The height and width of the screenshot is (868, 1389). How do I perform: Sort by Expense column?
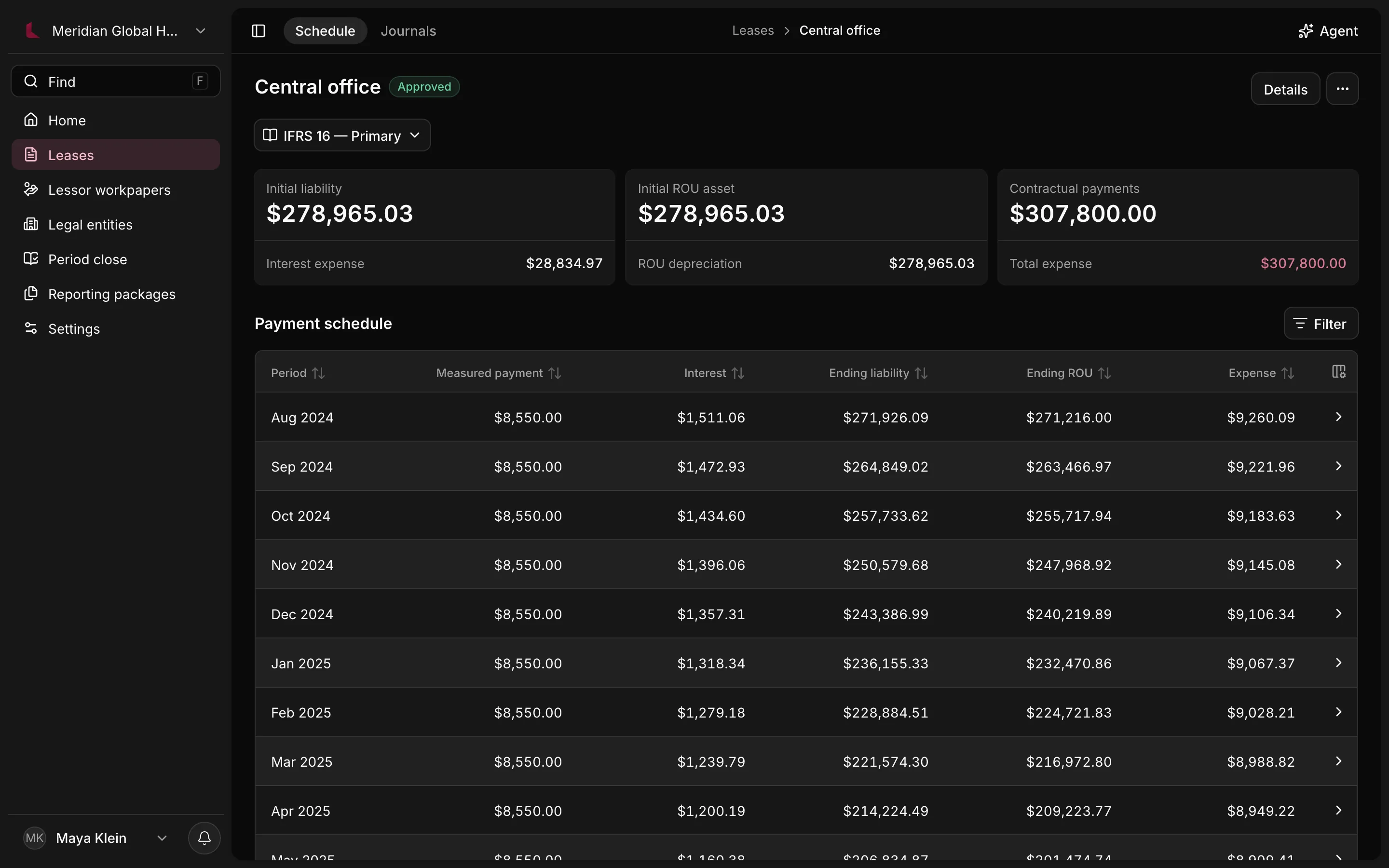1261,373
